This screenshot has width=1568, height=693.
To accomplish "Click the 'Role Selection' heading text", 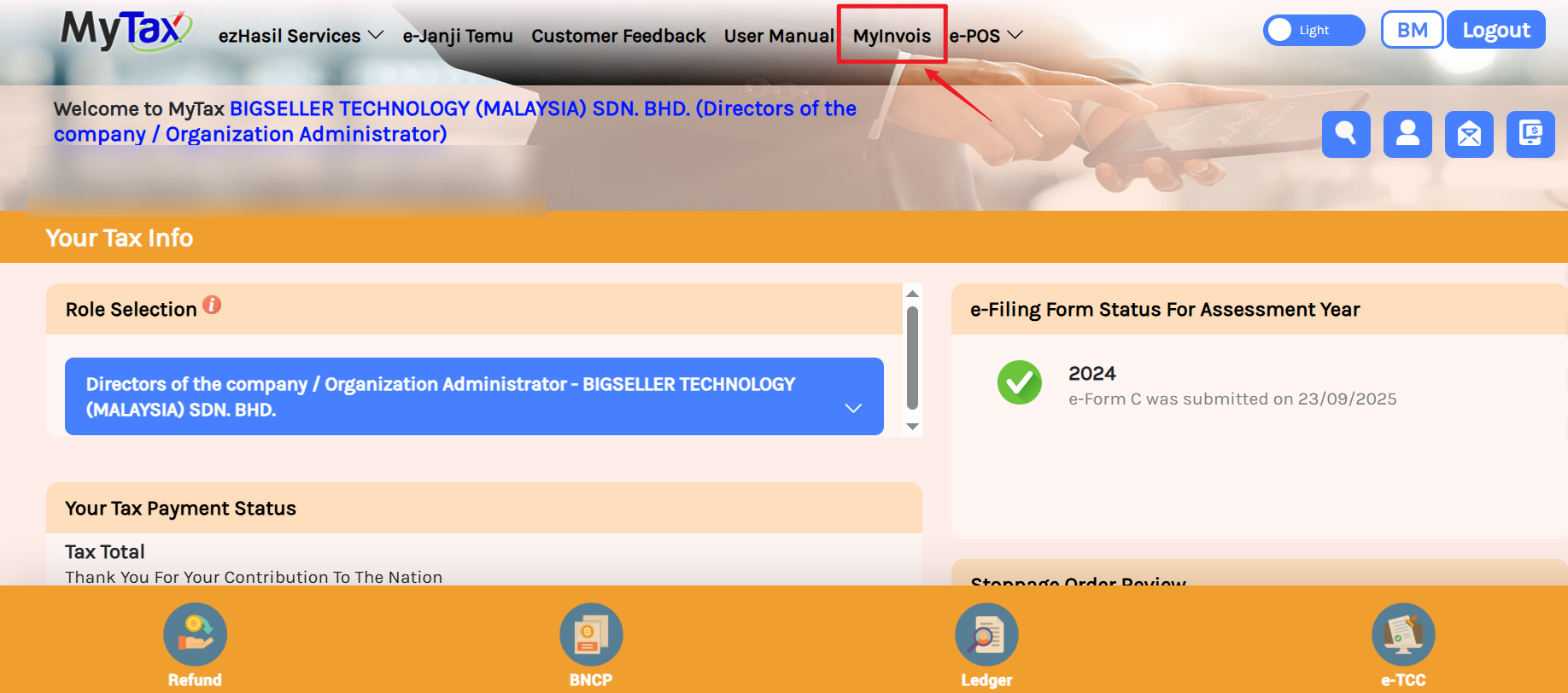I will coord(132,310).
